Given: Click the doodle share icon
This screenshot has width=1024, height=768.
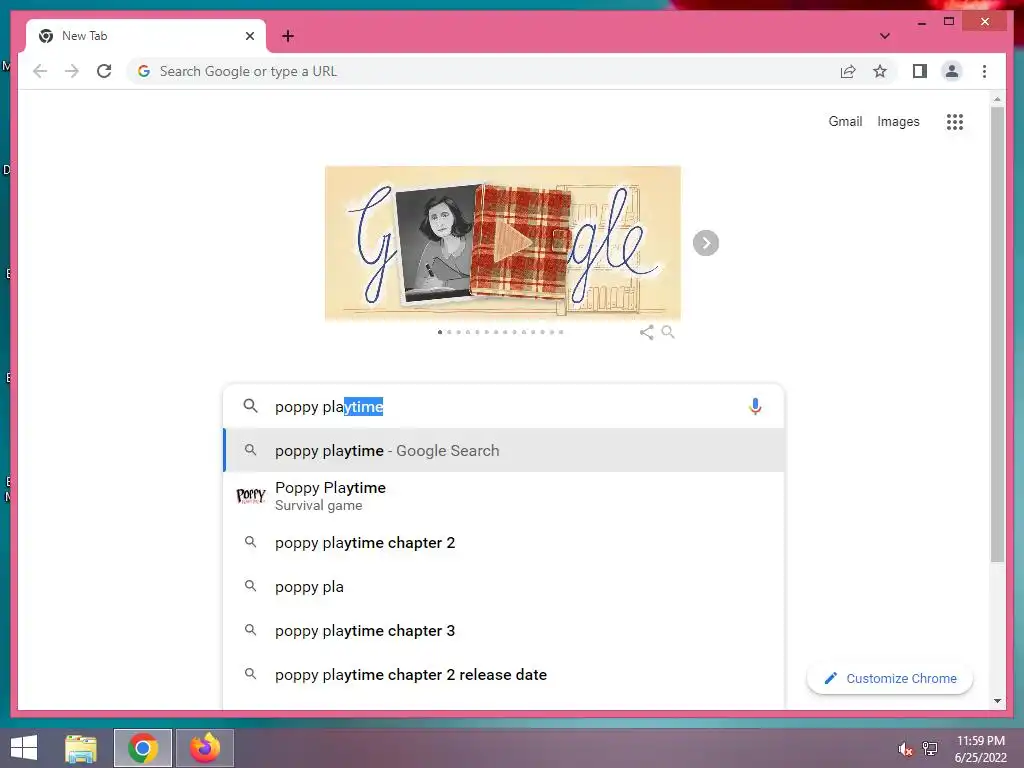Looking at the screenshot, I should (x=647, y=332).
